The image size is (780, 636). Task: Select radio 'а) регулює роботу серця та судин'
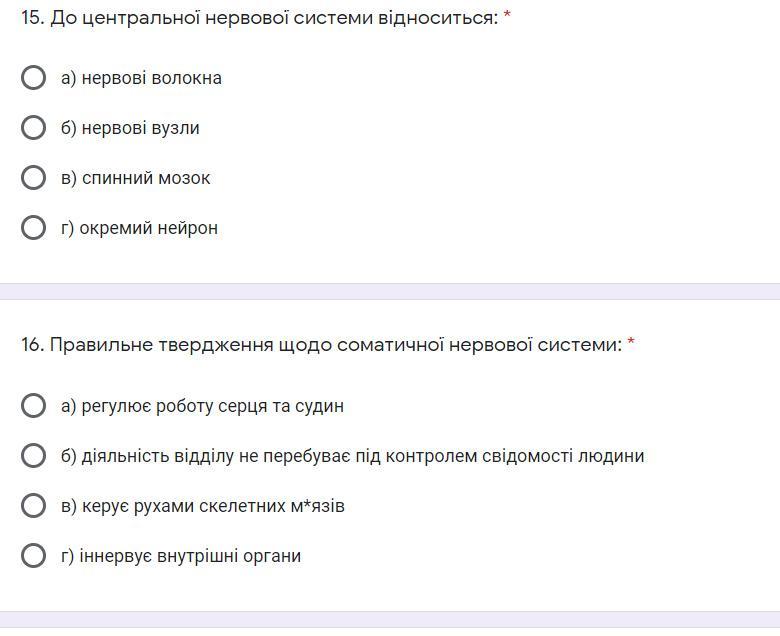(x=33, y=406)
